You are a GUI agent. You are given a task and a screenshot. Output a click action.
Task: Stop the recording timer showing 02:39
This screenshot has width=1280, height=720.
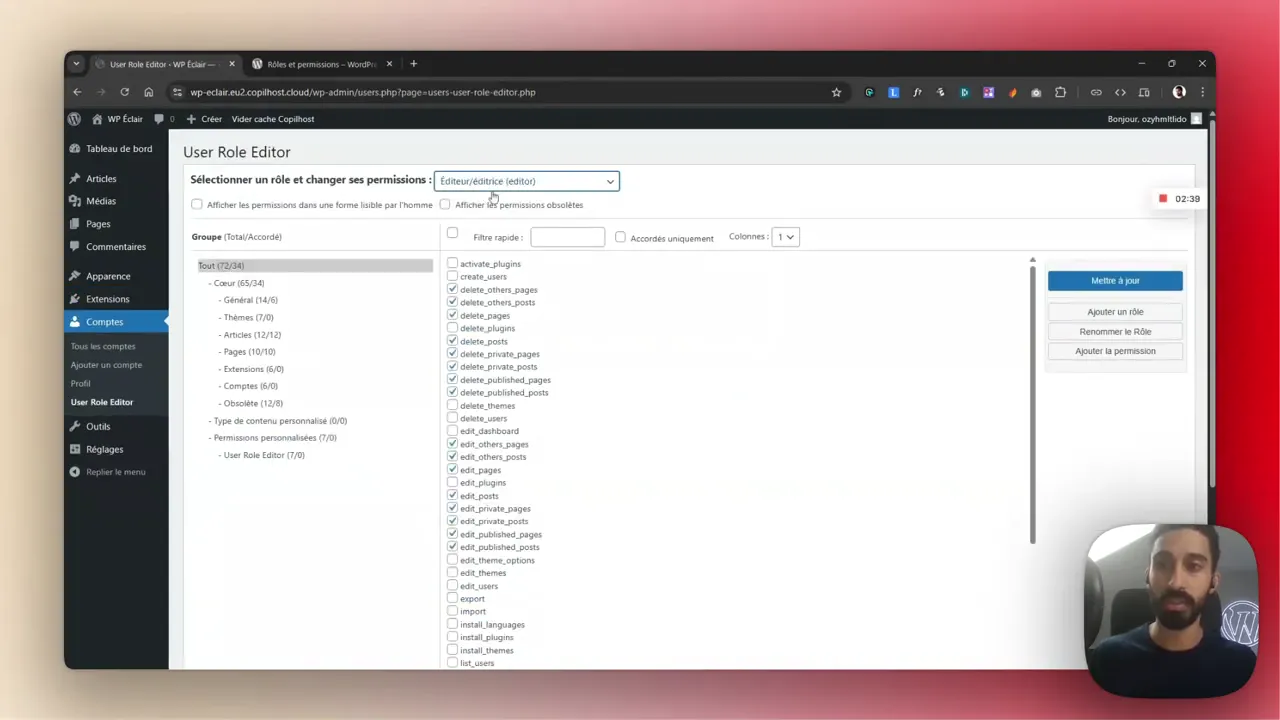1163,198
